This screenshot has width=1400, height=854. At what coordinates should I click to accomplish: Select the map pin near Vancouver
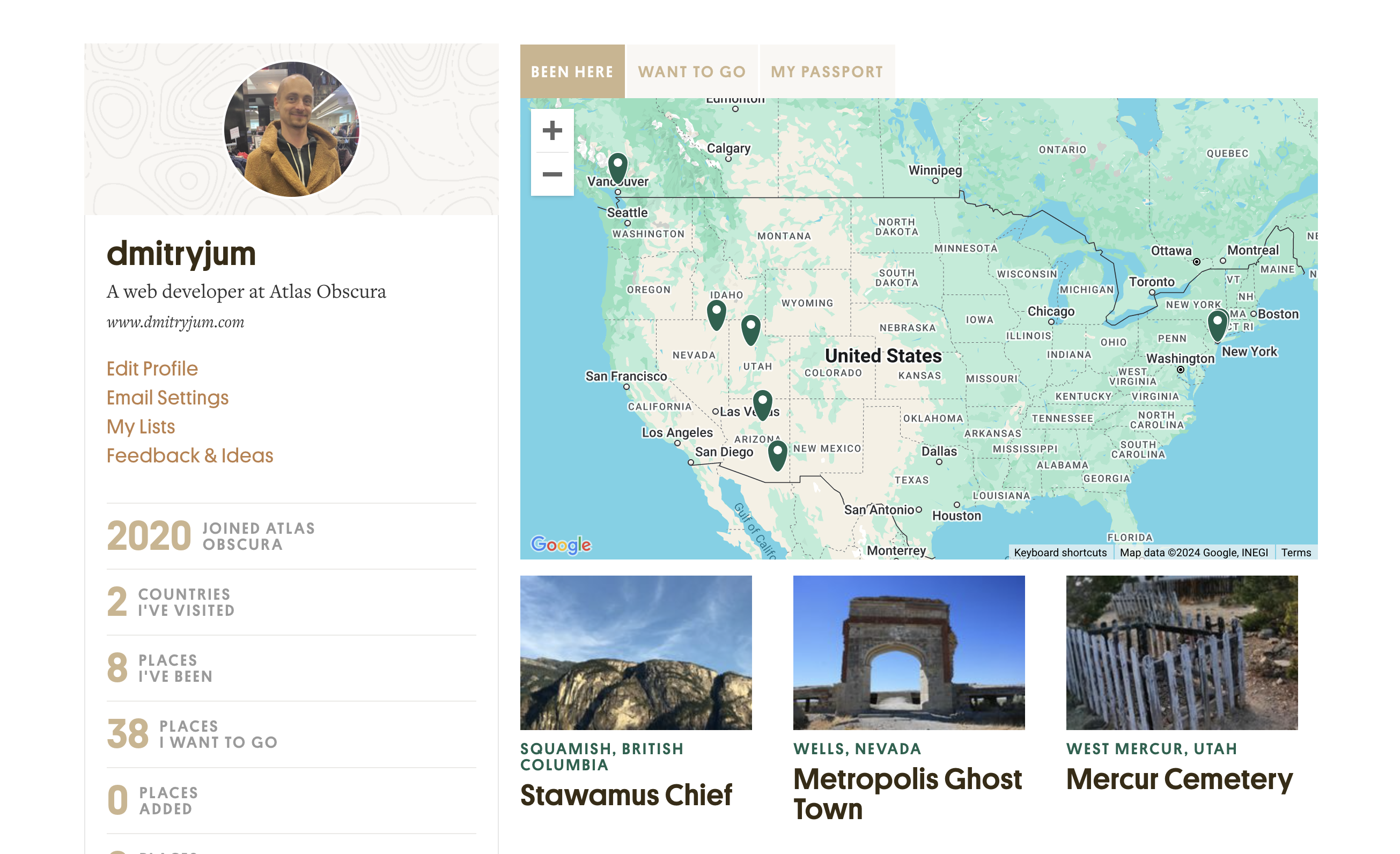[617, 168]
